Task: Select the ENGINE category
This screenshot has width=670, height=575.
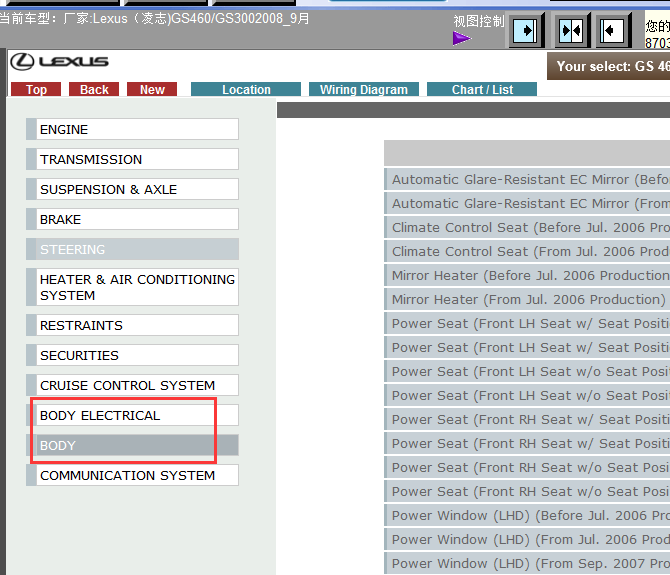Action: point(132,129)
